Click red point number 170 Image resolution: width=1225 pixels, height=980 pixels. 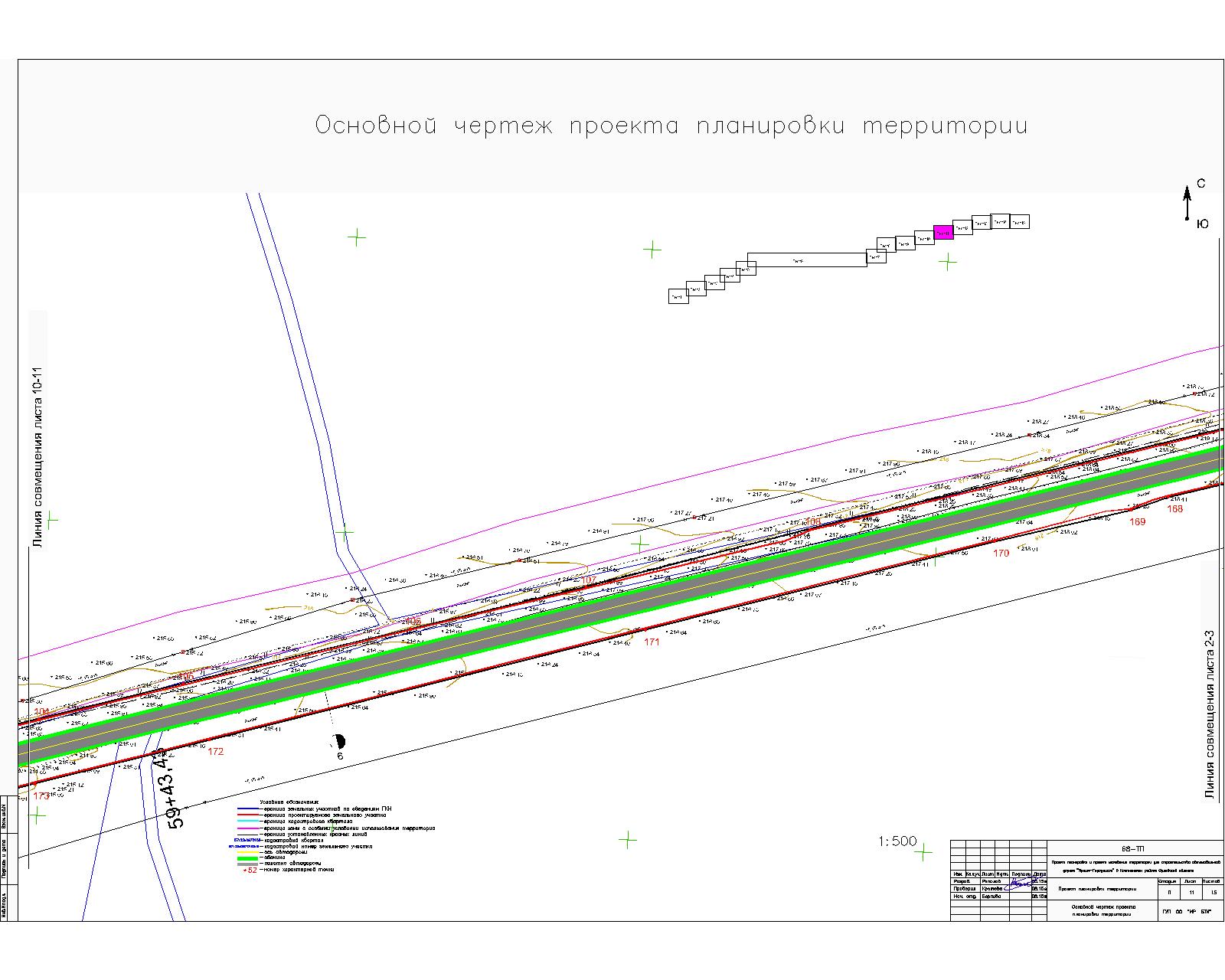(1001, 553)
